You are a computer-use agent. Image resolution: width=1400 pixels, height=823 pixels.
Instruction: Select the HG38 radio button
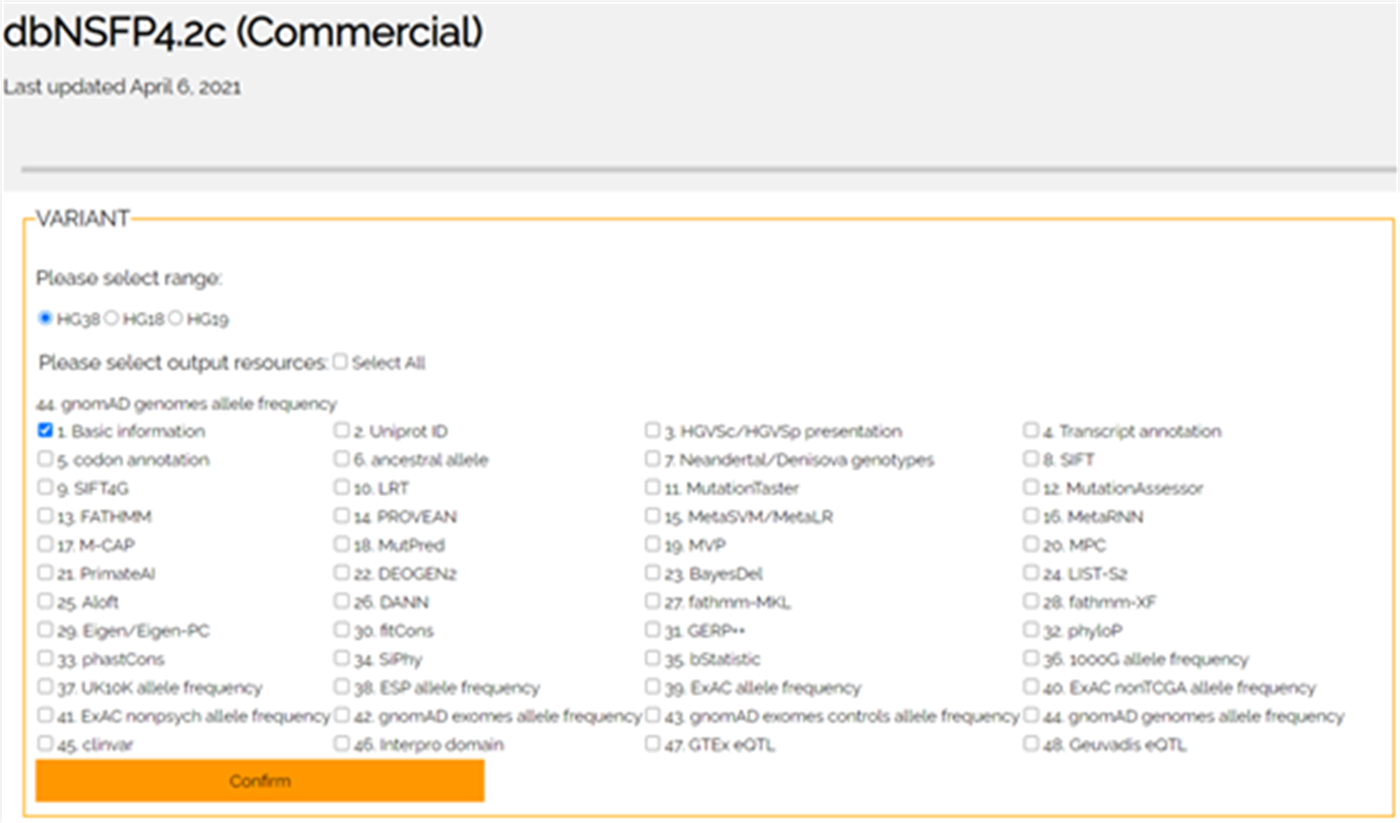(x=45, y=319)
